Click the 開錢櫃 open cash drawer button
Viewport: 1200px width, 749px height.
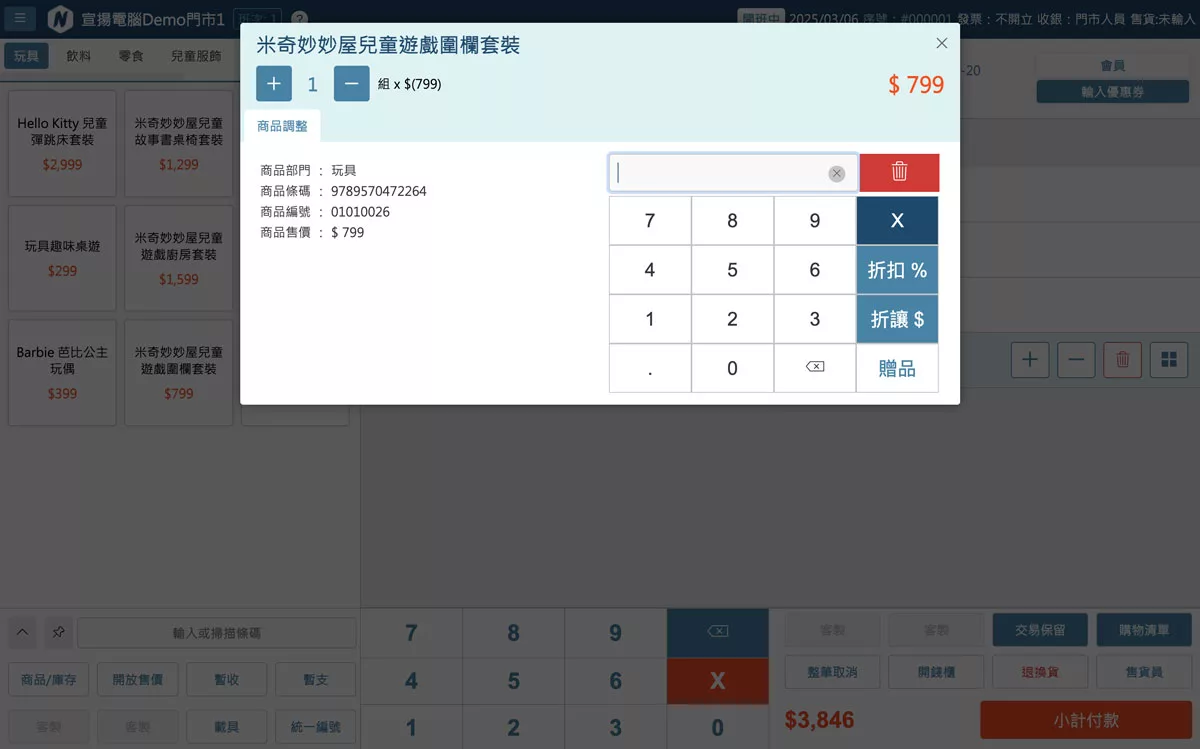click(936, 672)
